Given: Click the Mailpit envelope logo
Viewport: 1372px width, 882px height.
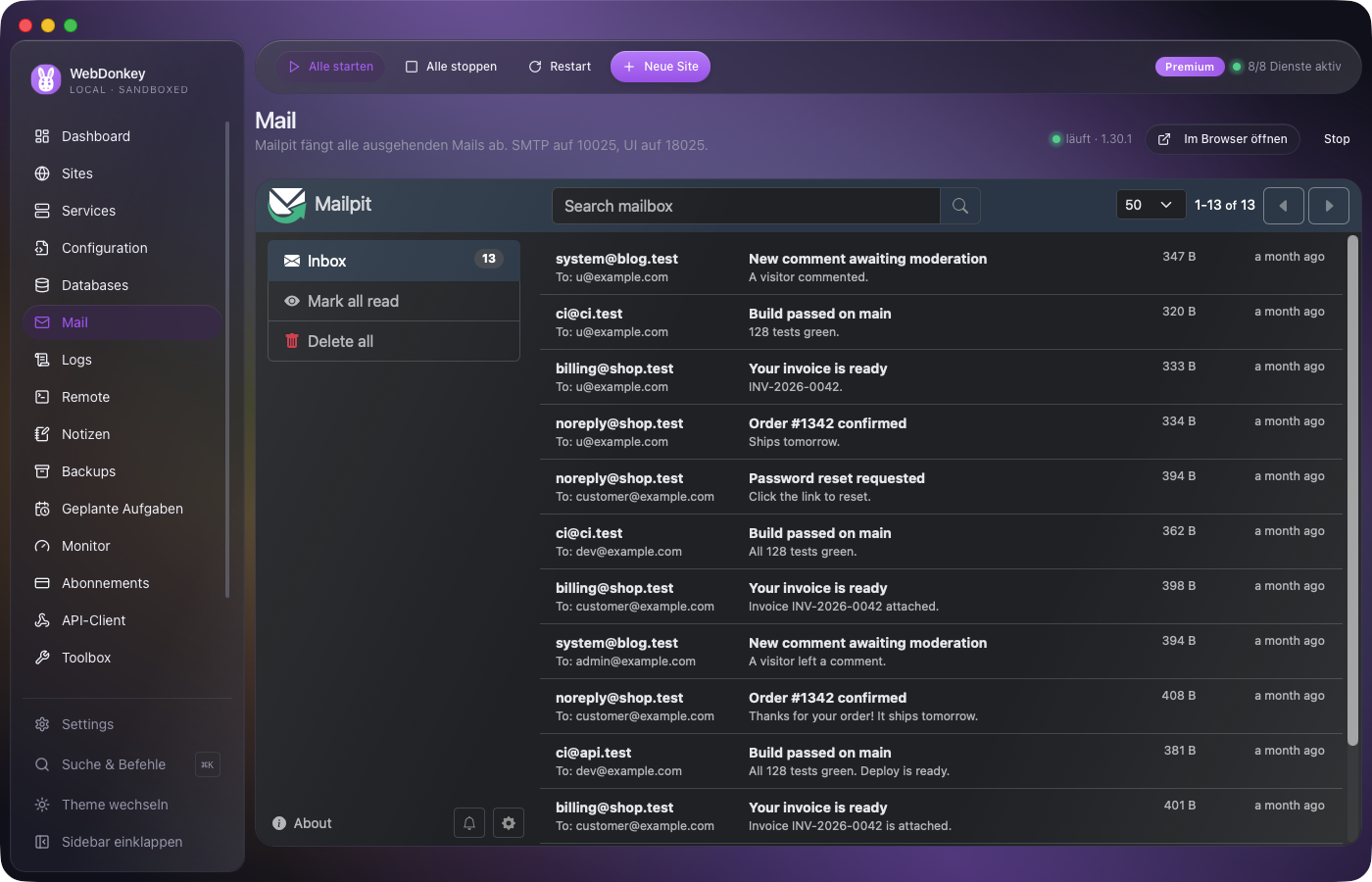Looking at the screenshot, I should click(287, 205).
